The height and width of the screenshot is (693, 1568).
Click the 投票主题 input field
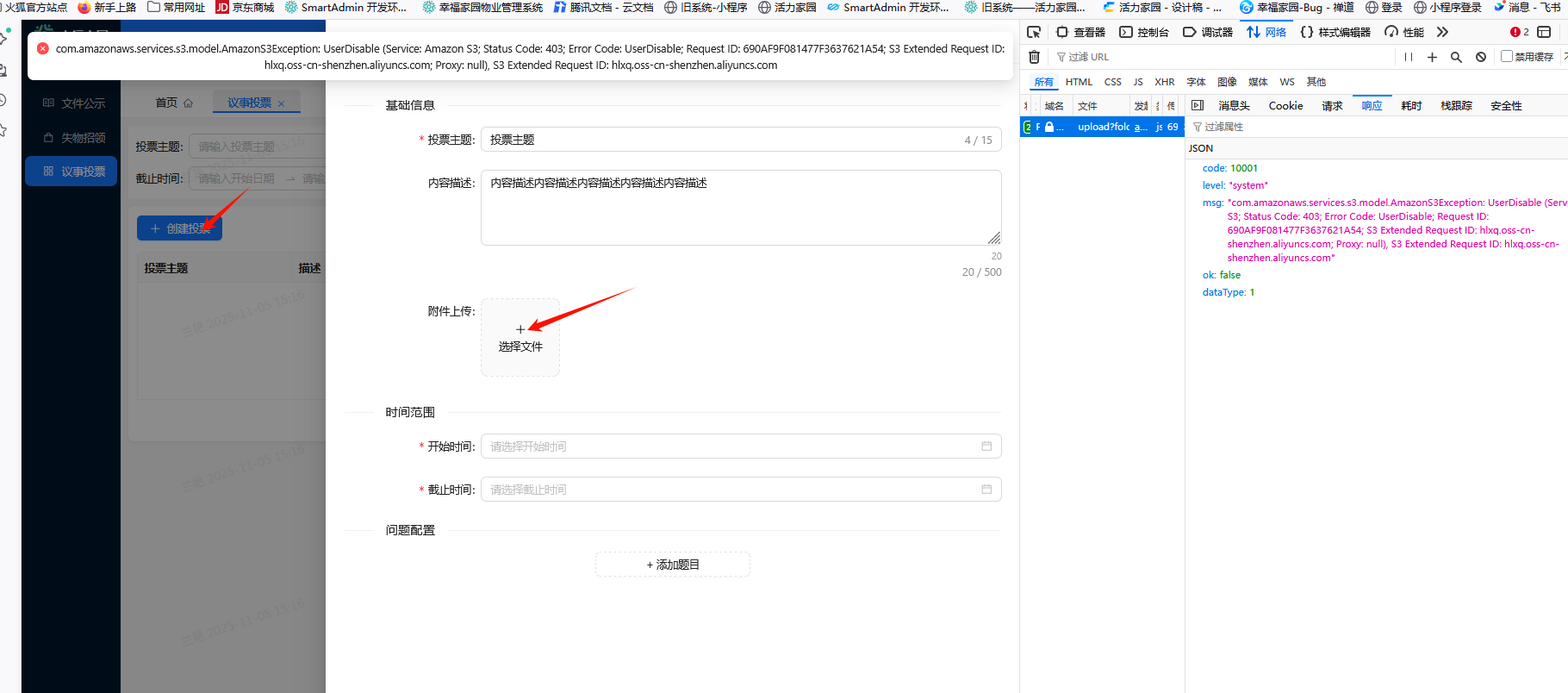point(724,140)
